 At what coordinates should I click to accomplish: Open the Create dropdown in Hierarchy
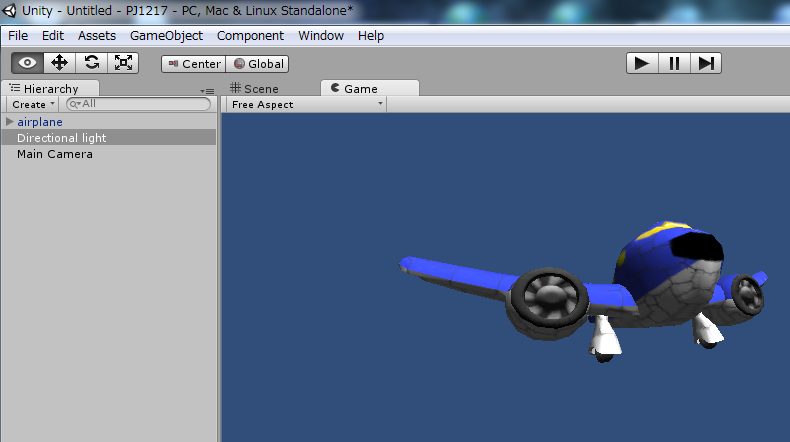32,104
